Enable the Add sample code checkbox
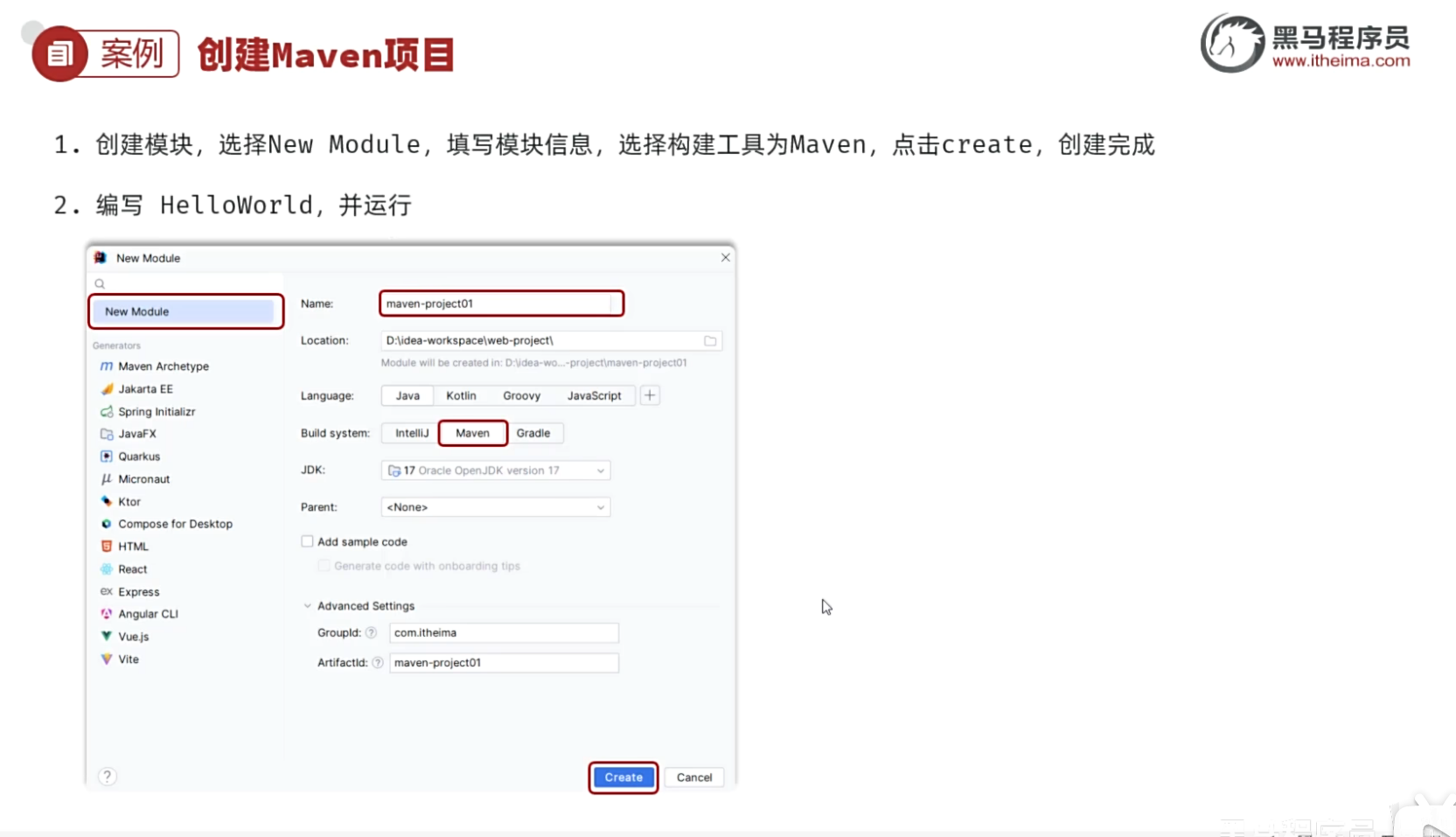The image size is (1456, 837). (x=307, y=541)
